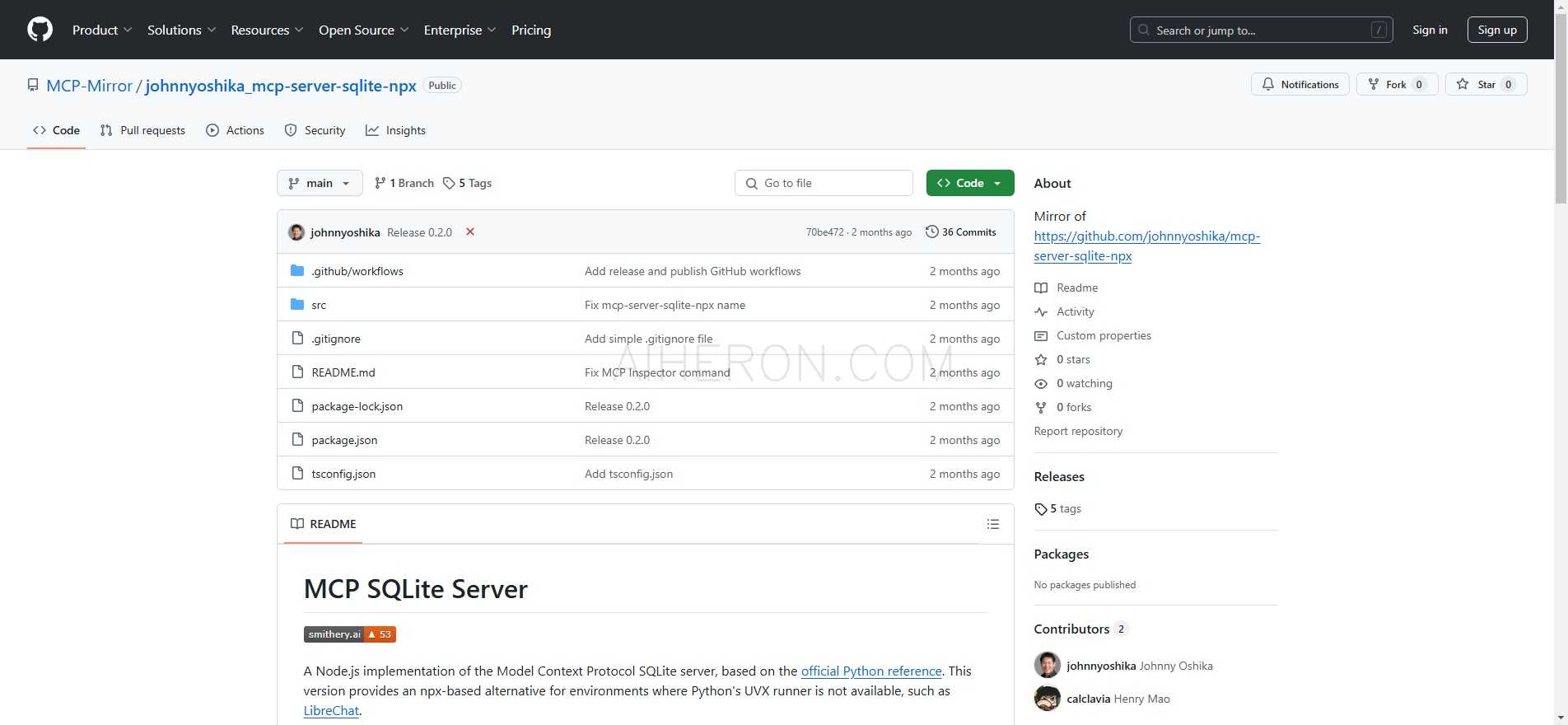Open the MCP-Mirror owner link
The width and height of the screenshot is (1568, 725).
tap(89, 86)
